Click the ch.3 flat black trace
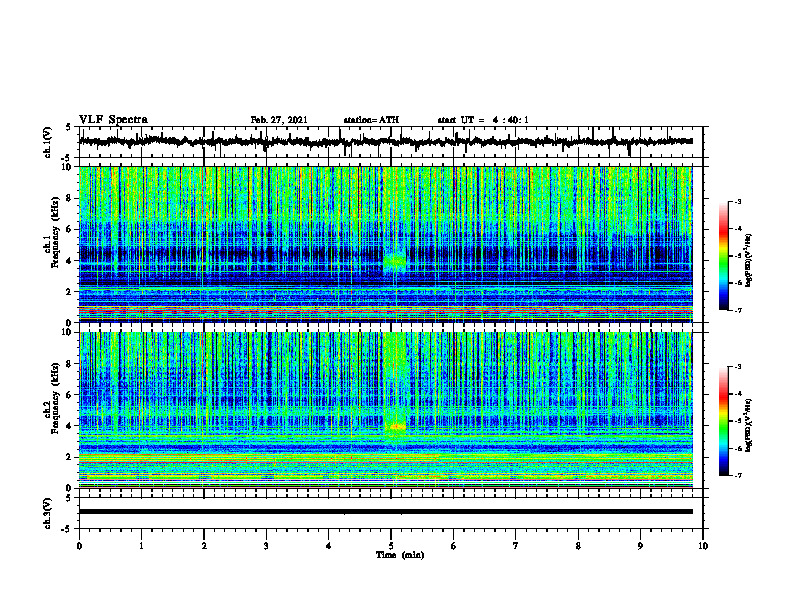Screen dimensions: 792x612 pos(385,512)
